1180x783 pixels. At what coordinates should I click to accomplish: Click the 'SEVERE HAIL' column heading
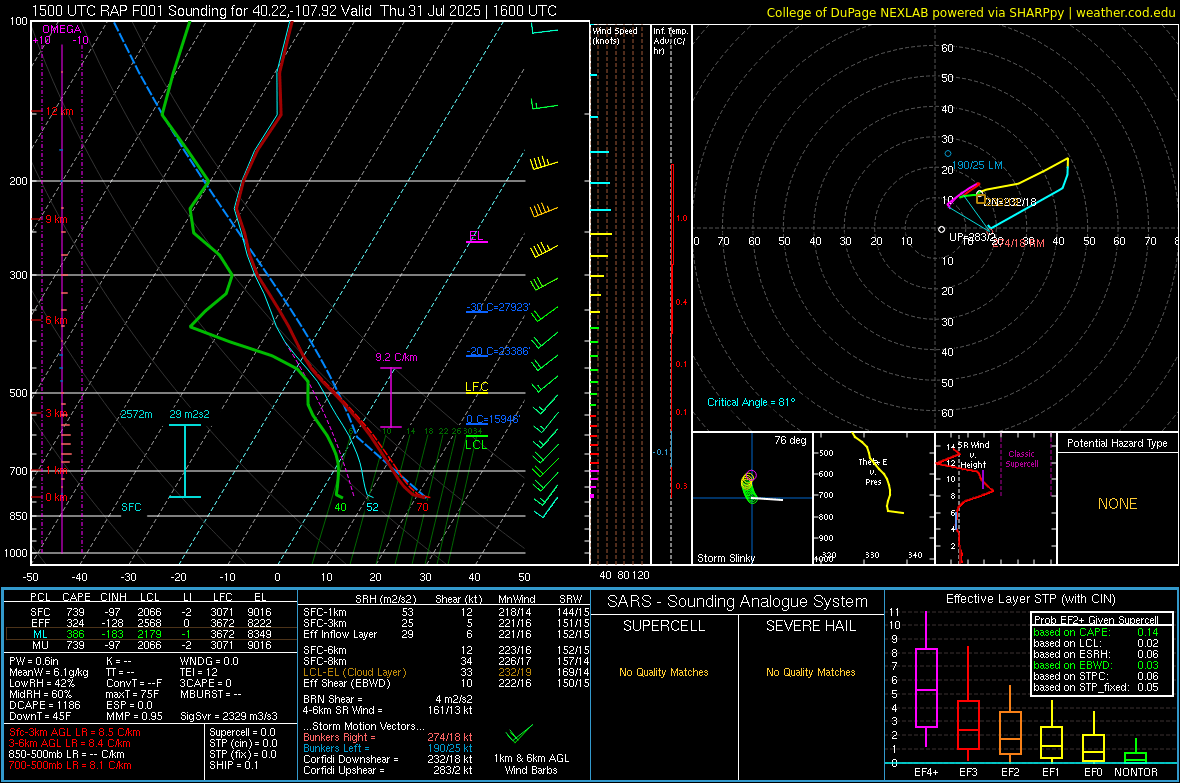(810, 626)
